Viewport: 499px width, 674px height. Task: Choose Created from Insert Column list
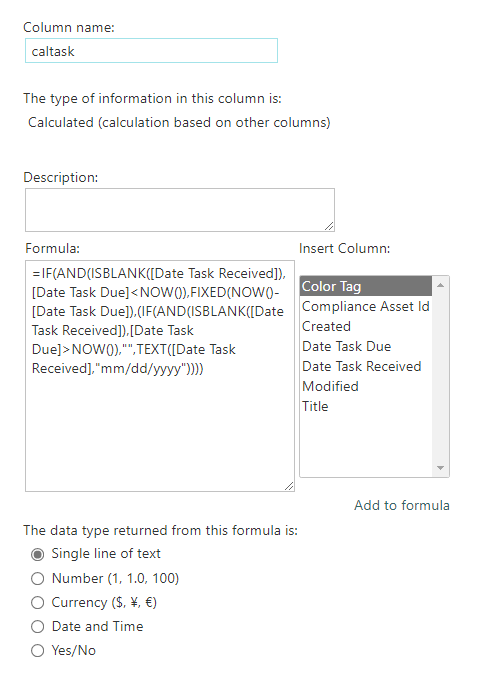(366, 326)
